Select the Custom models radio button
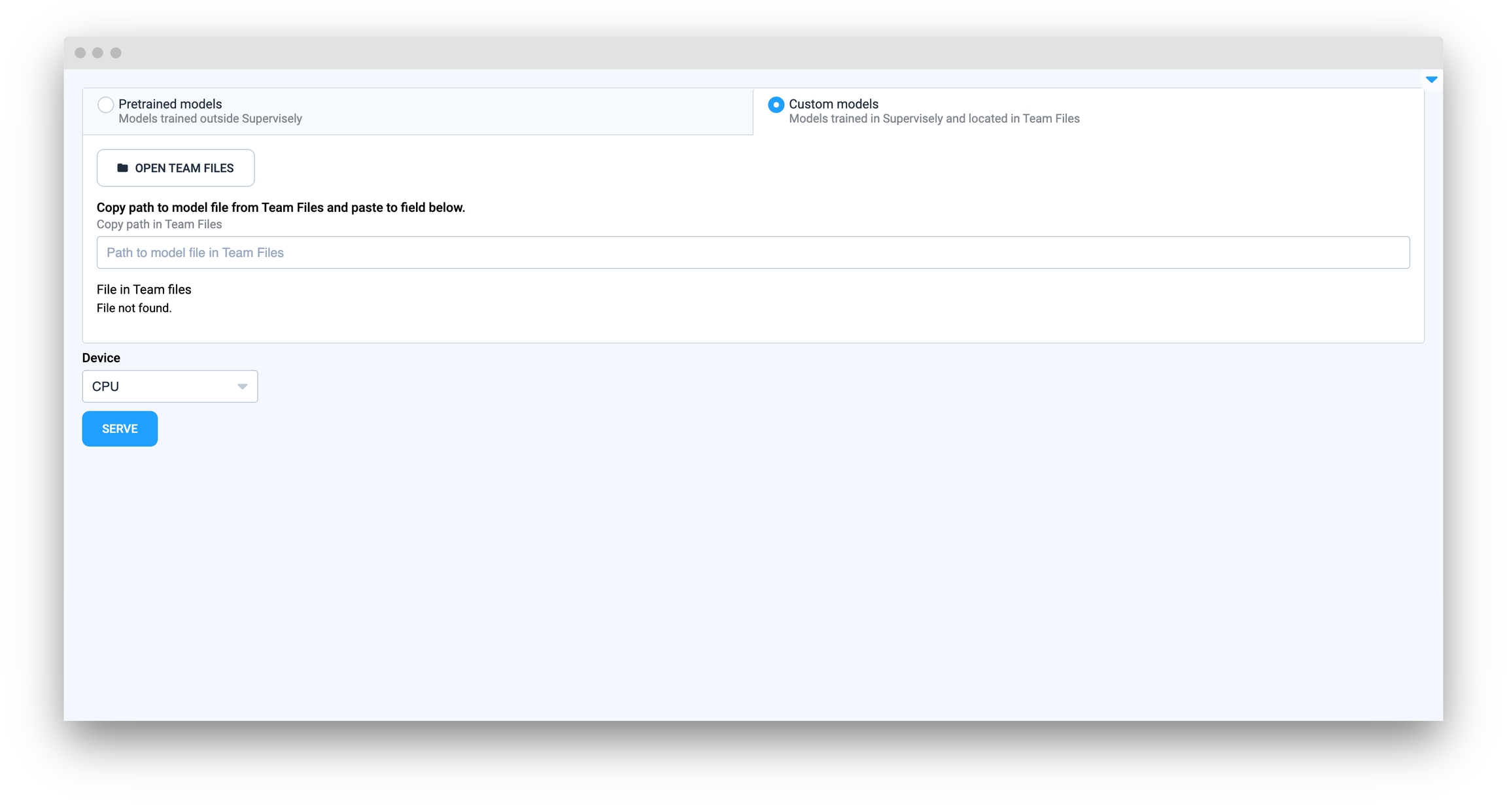The width and height of the screenshot is (1507, 812). coord(776,105)
